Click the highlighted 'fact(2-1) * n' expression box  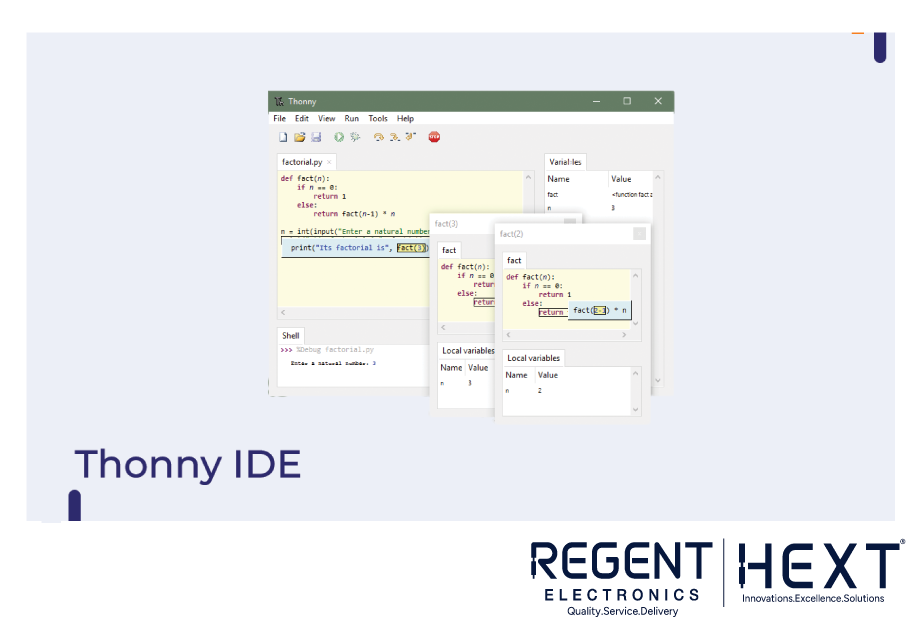[x=600, y=310]
